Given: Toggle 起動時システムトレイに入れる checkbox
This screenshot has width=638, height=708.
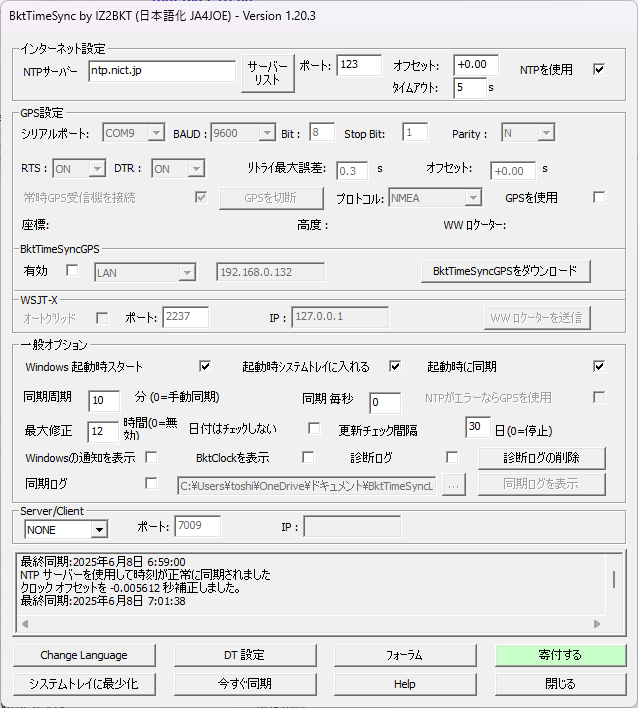Looking at the screenshot, I should (395, 366).
